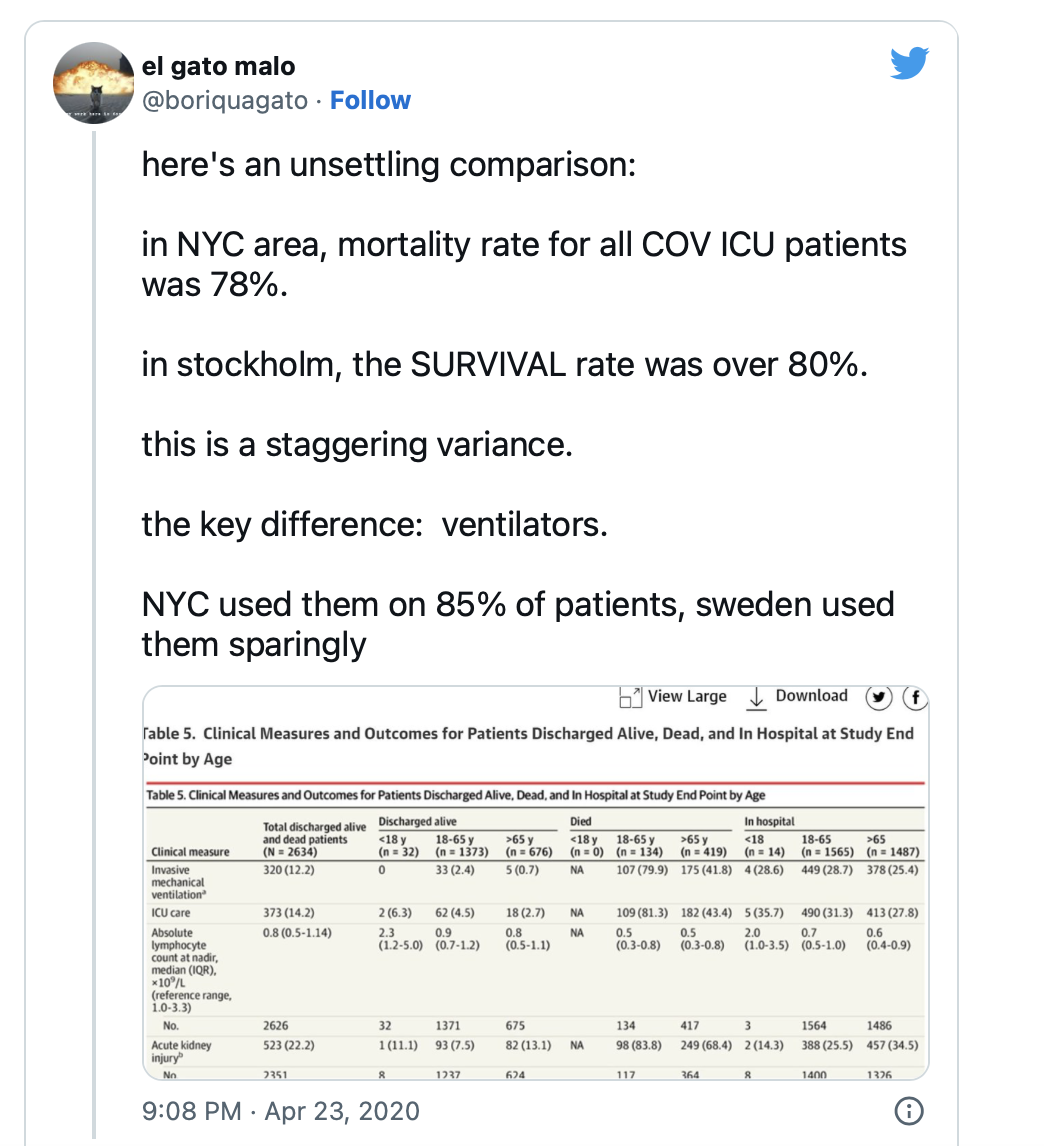Open el gato malo's profile avatar
1044x1146 pixels.
(x=94, y=83)
